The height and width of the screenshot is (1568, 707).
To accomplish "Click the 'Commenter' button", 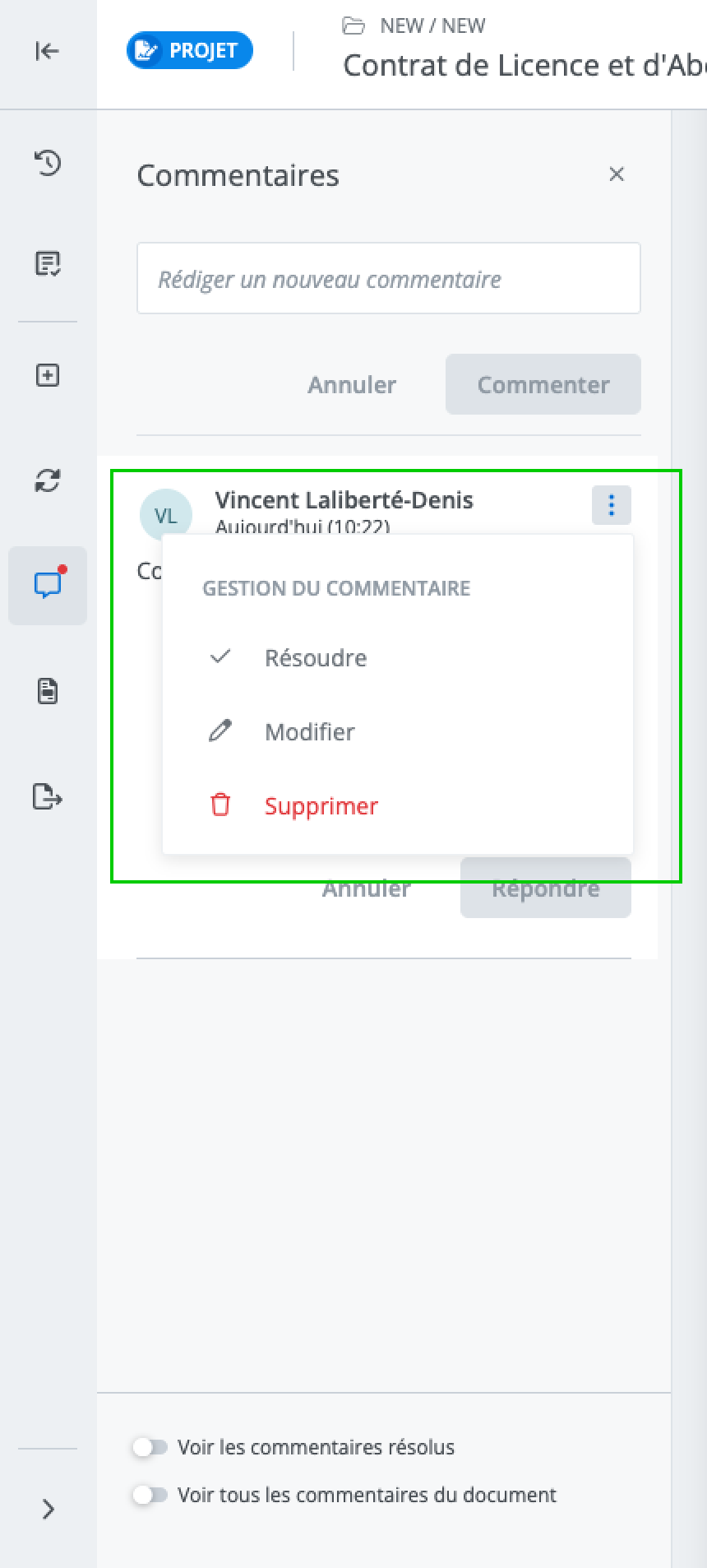I will pos(543,384).
